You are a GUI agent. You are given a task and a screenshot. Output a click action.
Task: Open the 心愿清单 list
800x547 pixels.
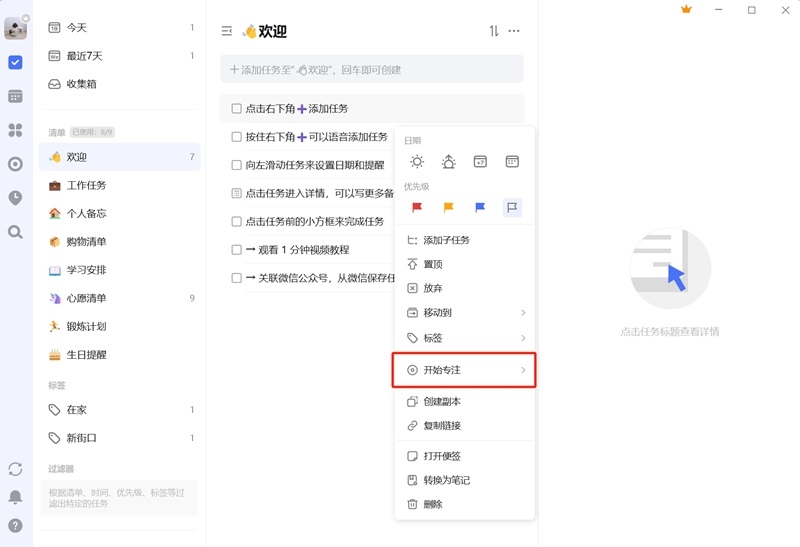[x=120, y=298]
